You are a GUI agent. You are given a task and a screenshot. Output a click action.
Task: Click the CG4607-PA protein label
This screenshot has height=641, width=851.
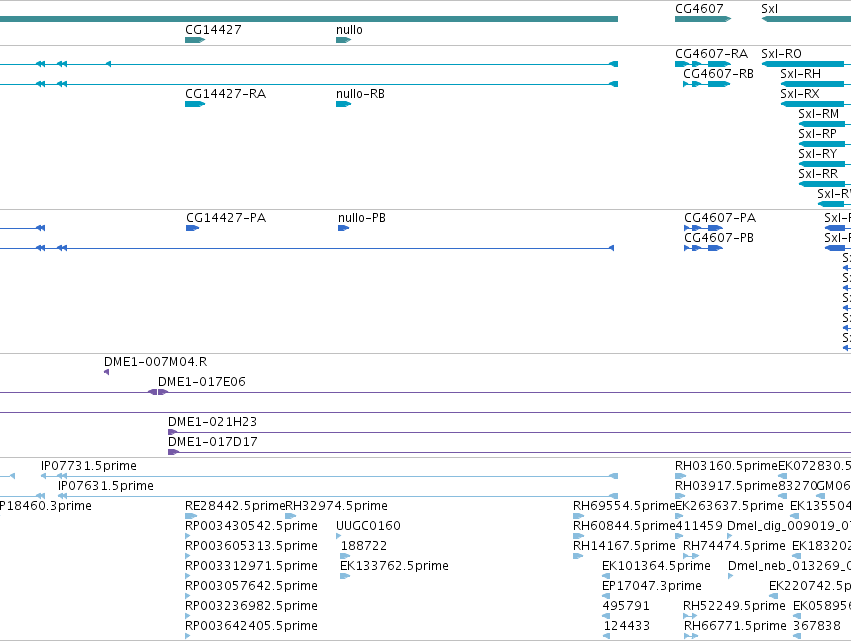click(720, 218)
